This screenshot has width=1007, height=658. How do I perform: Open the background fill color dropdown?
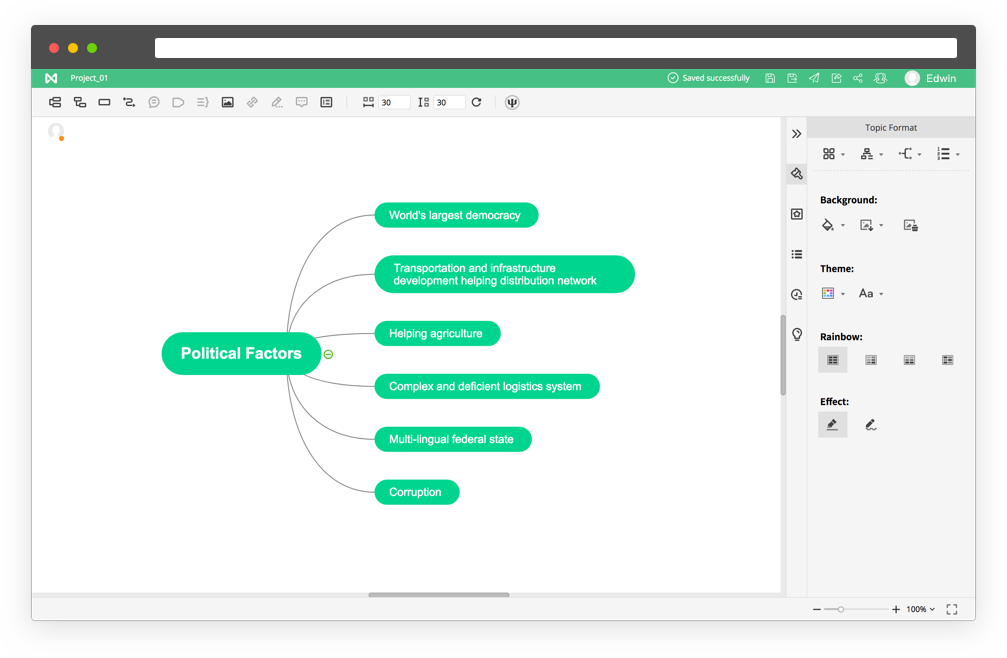832,226
